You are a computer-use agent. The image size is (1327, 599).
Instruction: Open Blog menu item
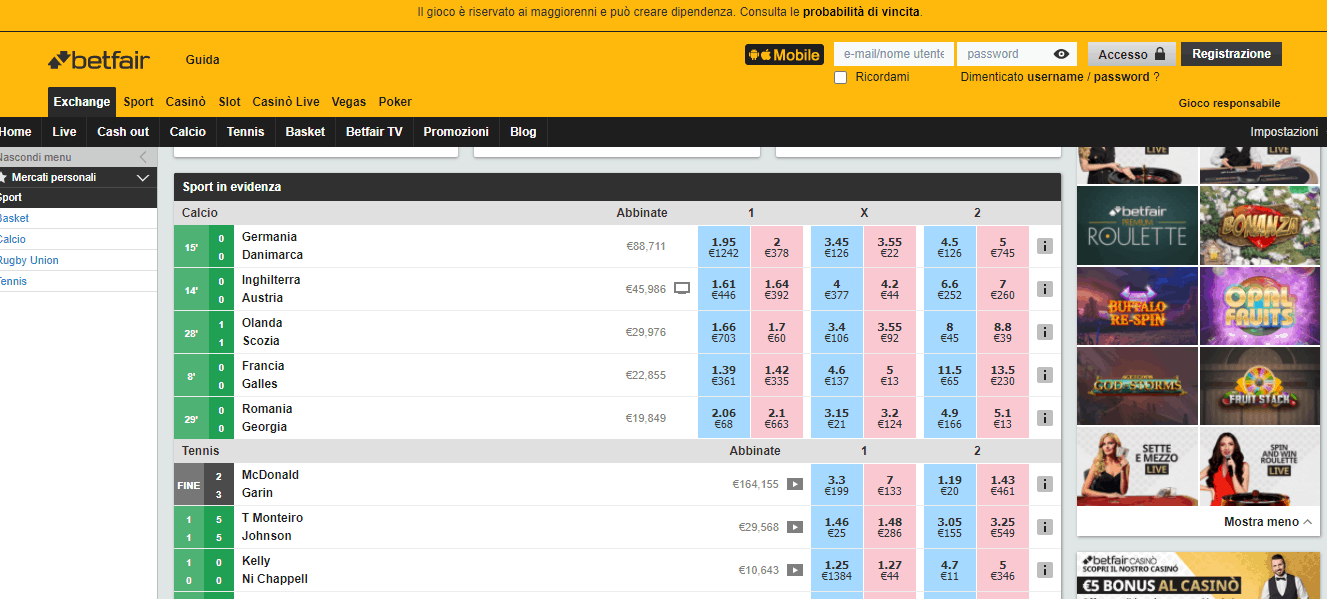523,132
